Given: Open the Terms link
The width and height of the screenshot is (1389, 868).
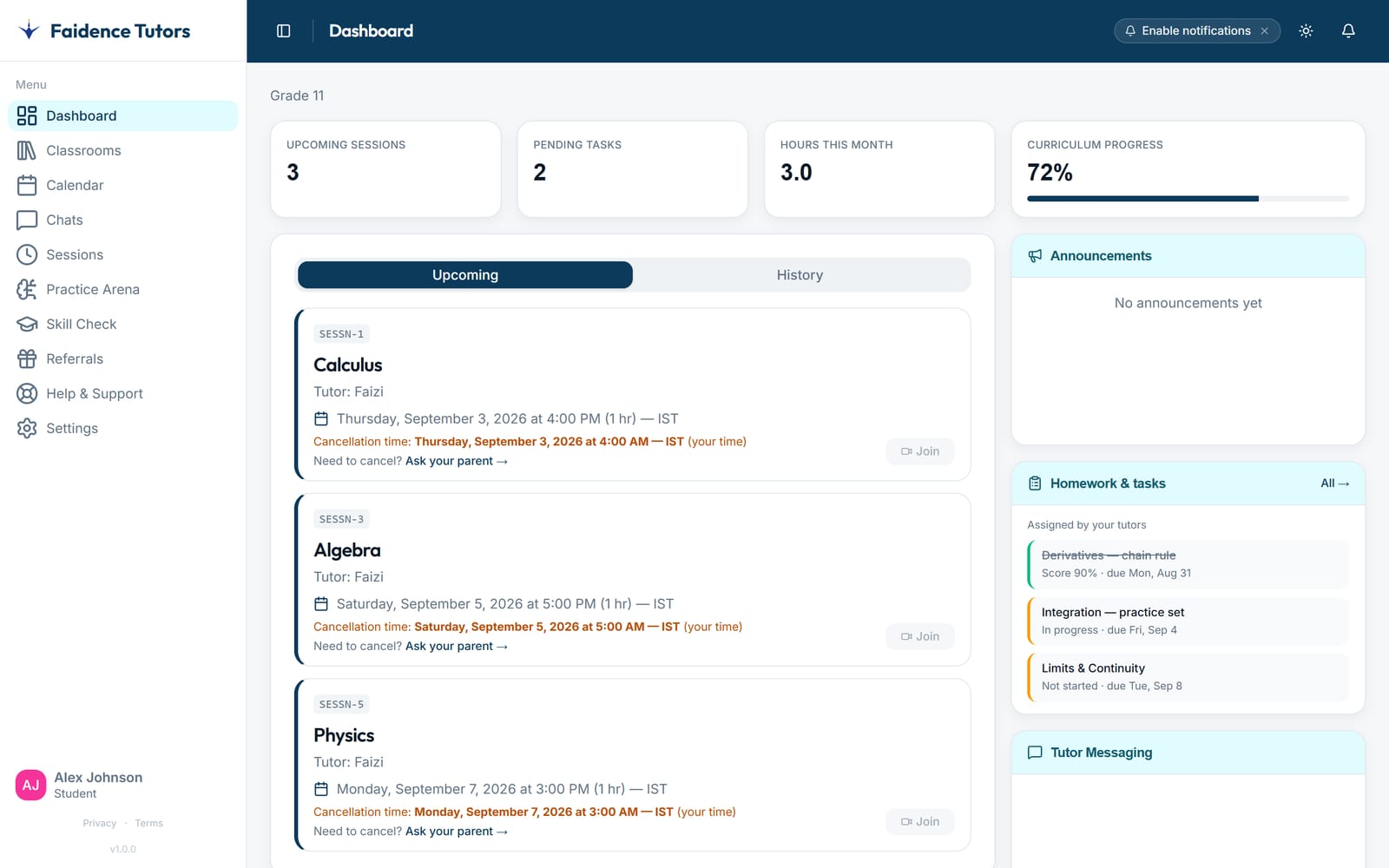Looking at the screenshot, I should pyautogui.click(x=148, y=823).
